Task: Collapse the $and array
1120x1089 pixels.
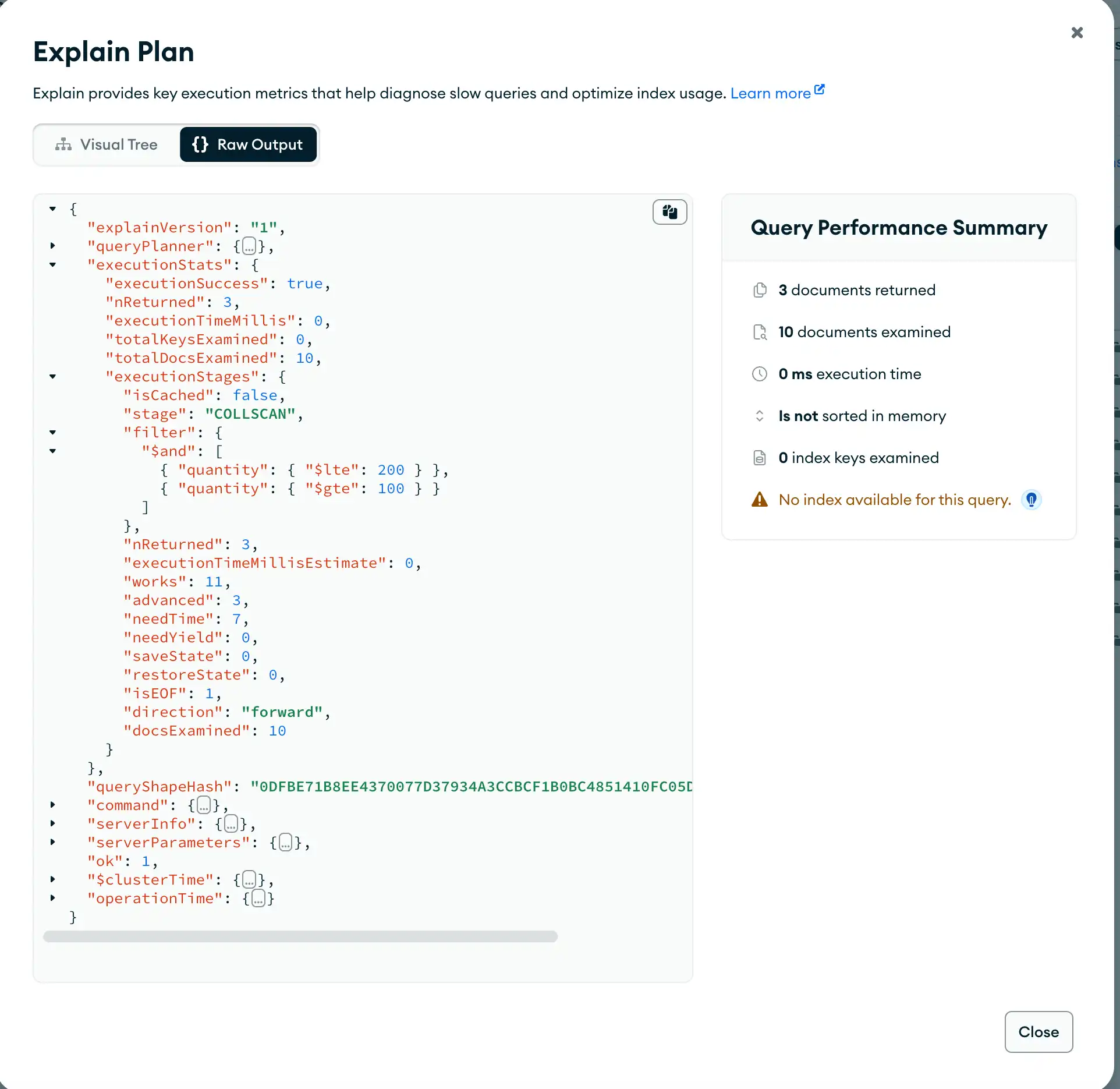Action: [52, 451]
